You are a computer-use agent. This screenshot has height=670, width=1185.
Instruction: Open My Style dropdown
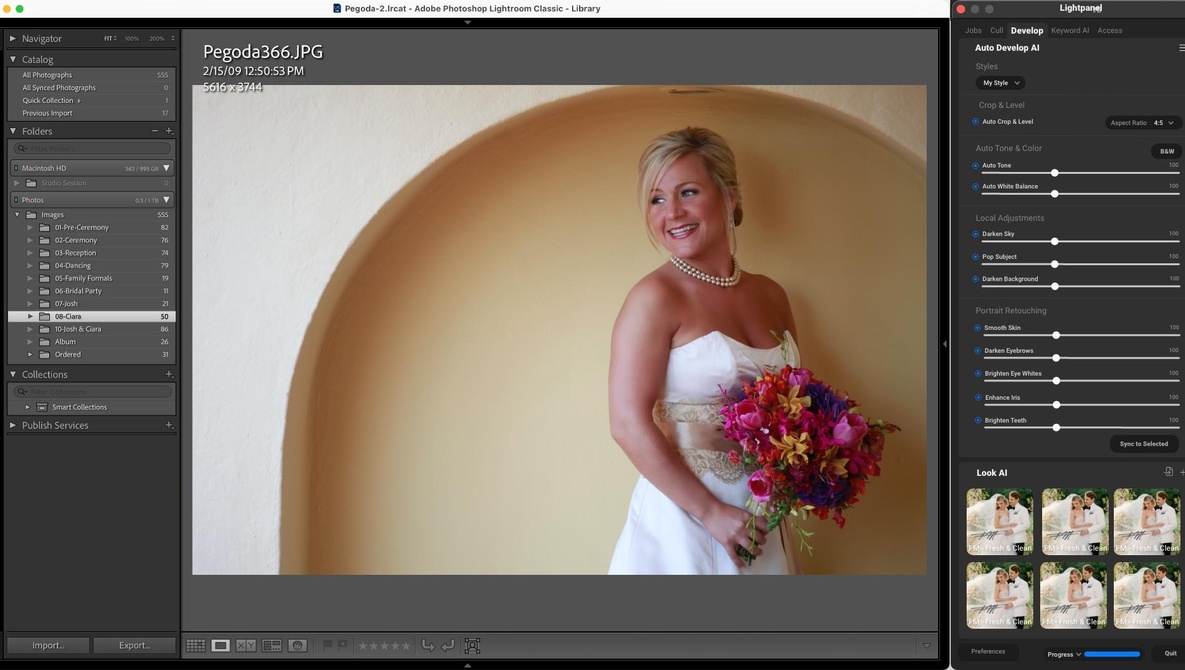tap(1001, 83)
